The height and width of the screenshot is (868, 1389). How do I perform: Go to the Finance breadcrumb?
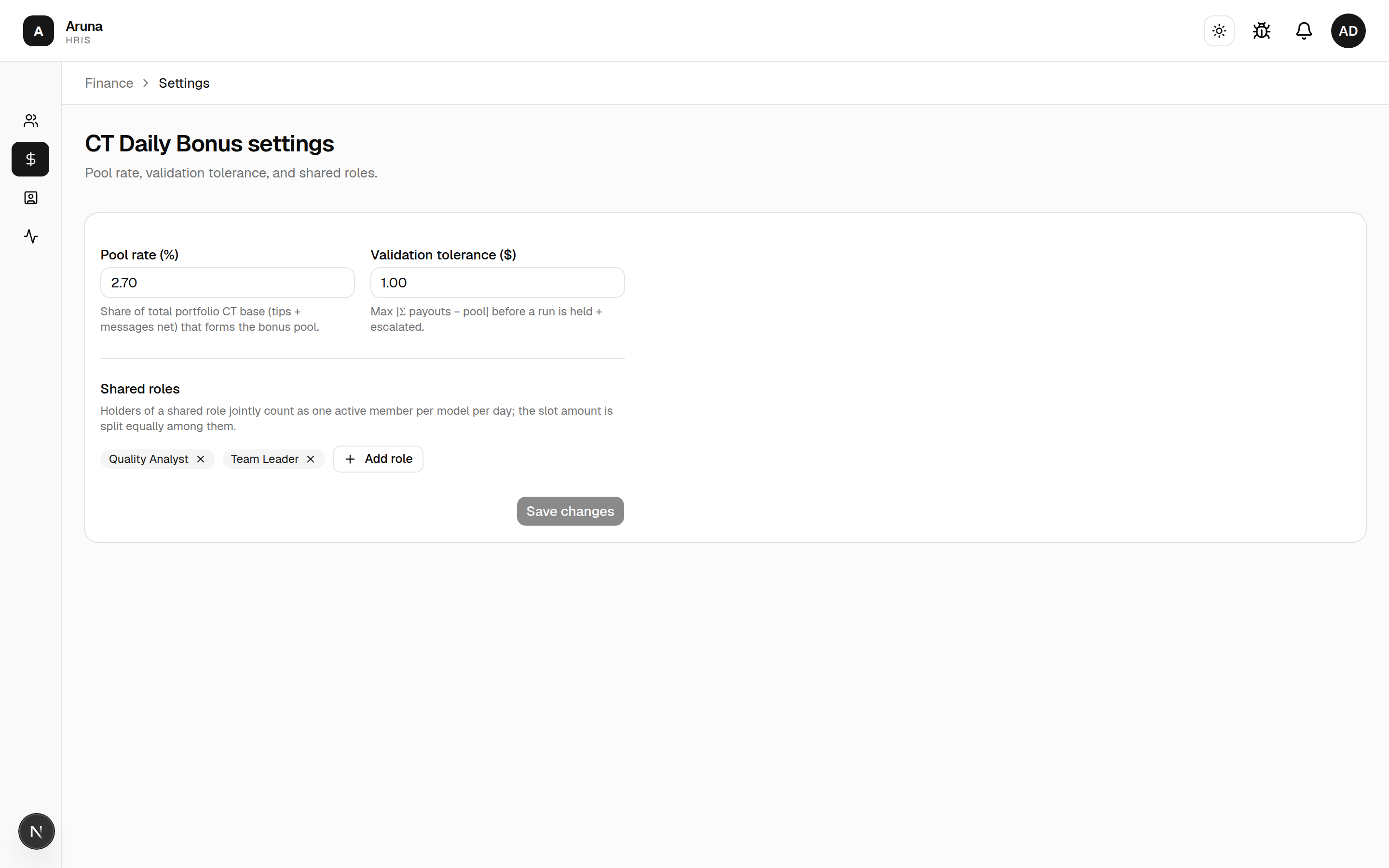(x=109, y=83)
